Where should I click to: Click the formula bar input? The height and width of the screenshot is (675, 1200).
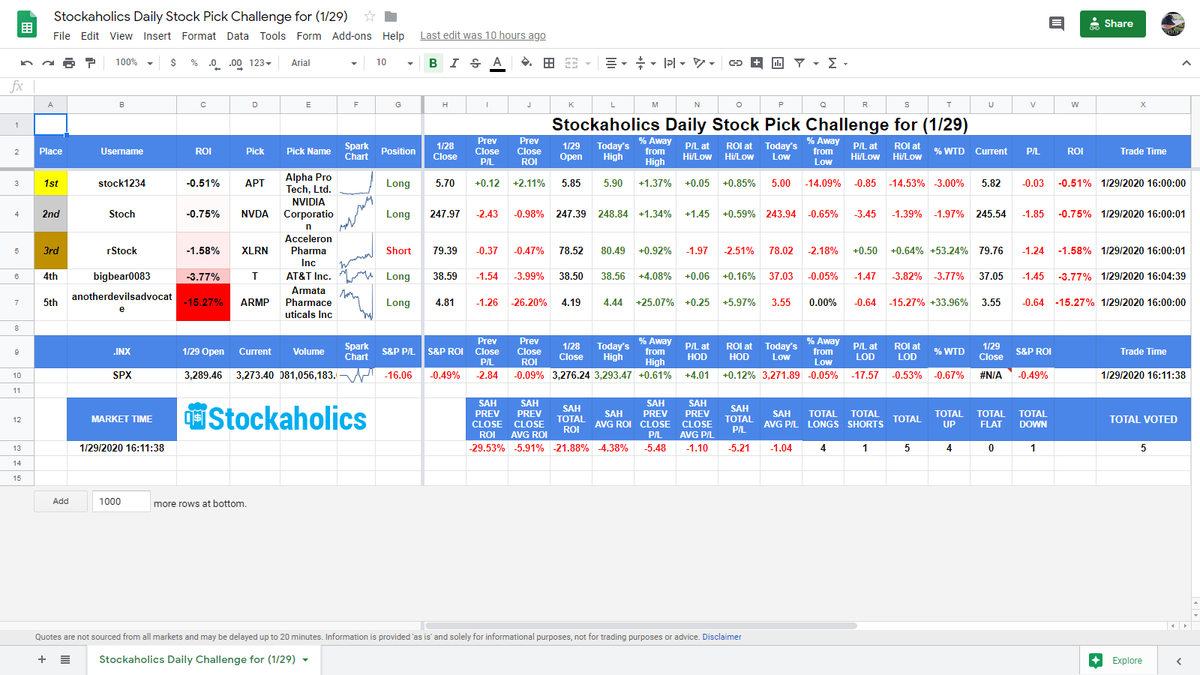pyautogui.click(x=615, y=86)
